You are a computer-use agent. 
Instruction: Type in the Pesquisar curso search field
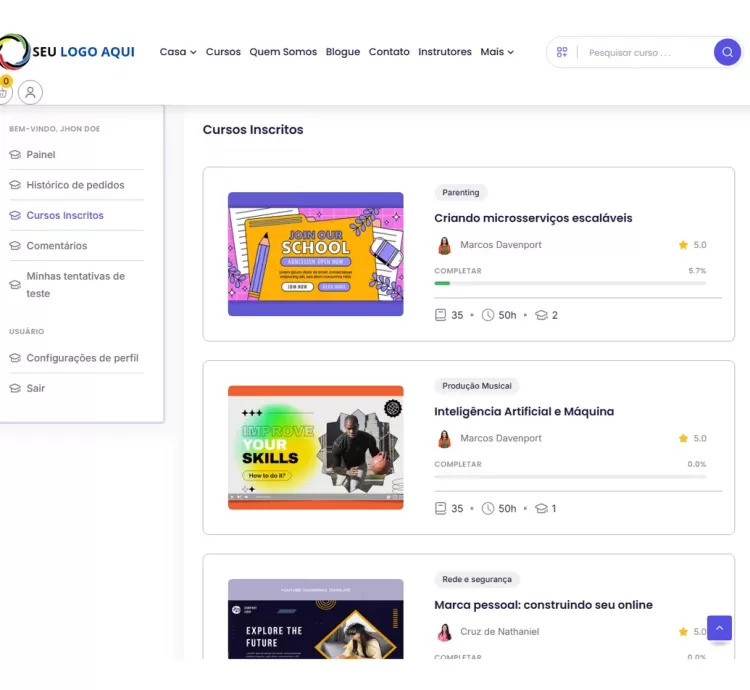click(x=645, y=53)
